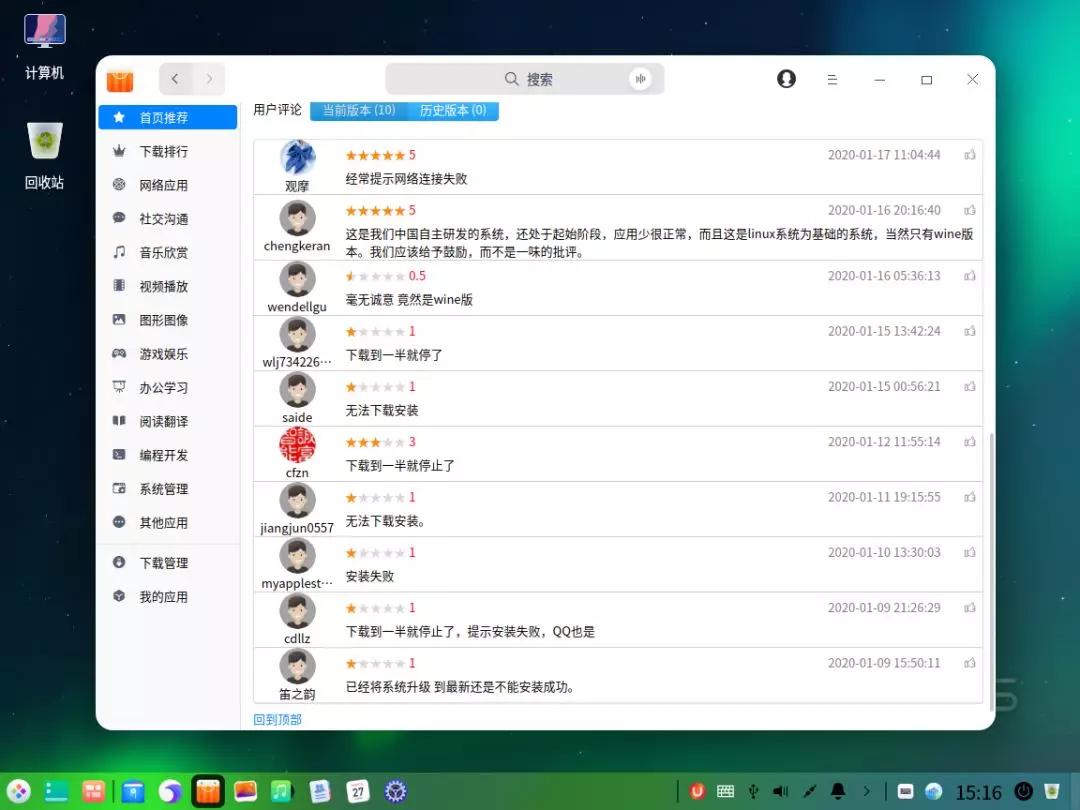Launch the Calendar app from the taskbar
Viewport: 1080px width, 810px height.
[357, 790]
